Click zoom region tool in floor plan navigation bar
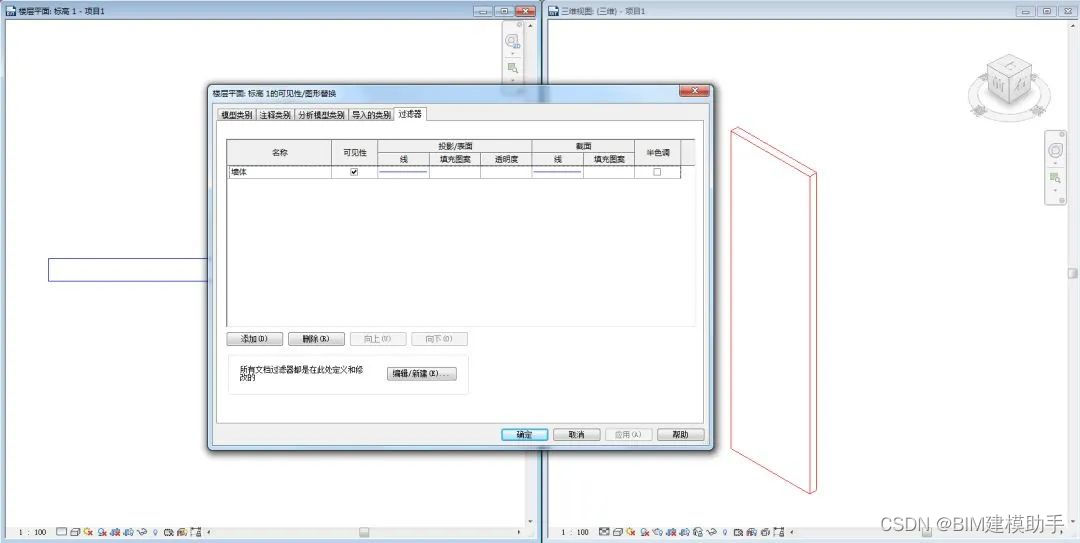 click(512, 68)
